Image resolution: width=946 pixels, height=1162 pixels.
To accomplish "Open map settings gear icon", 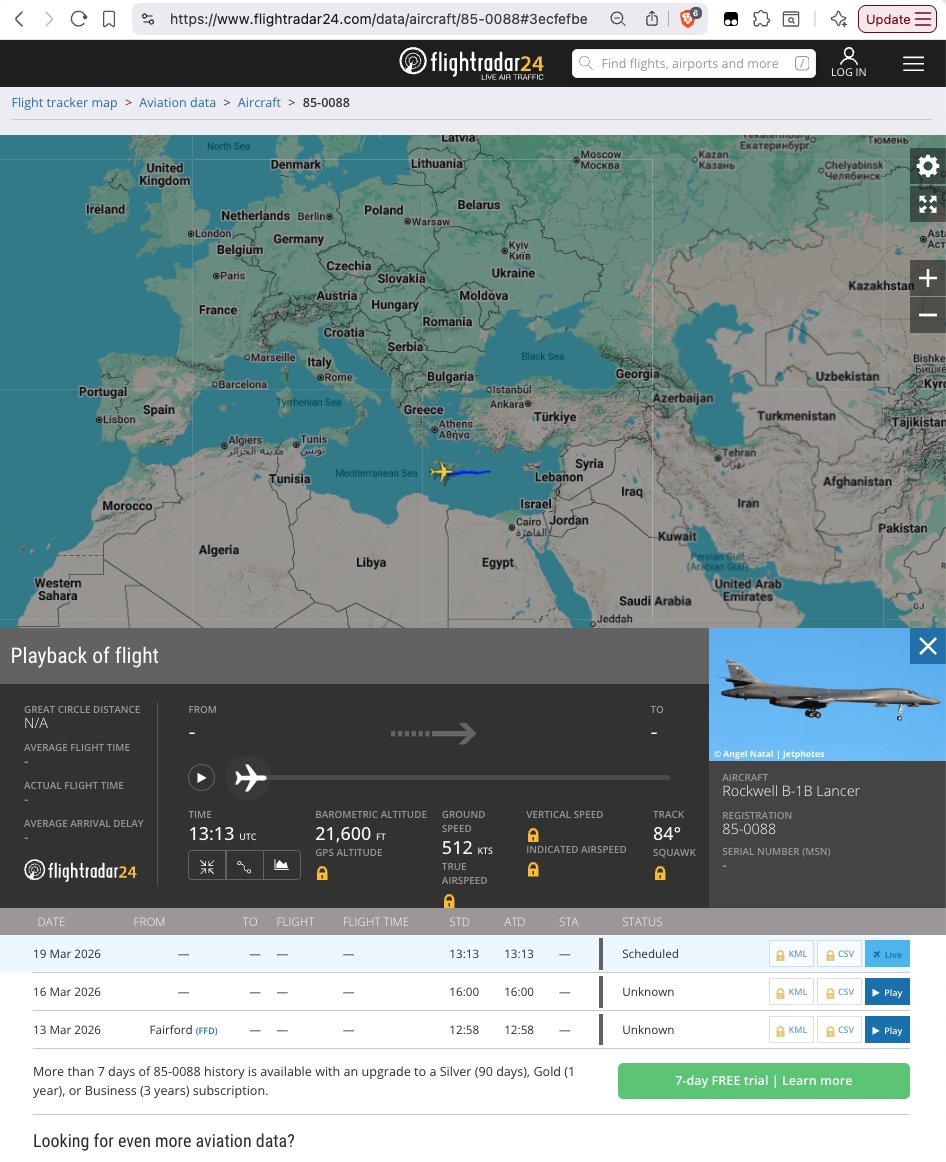I will [927, 165].
